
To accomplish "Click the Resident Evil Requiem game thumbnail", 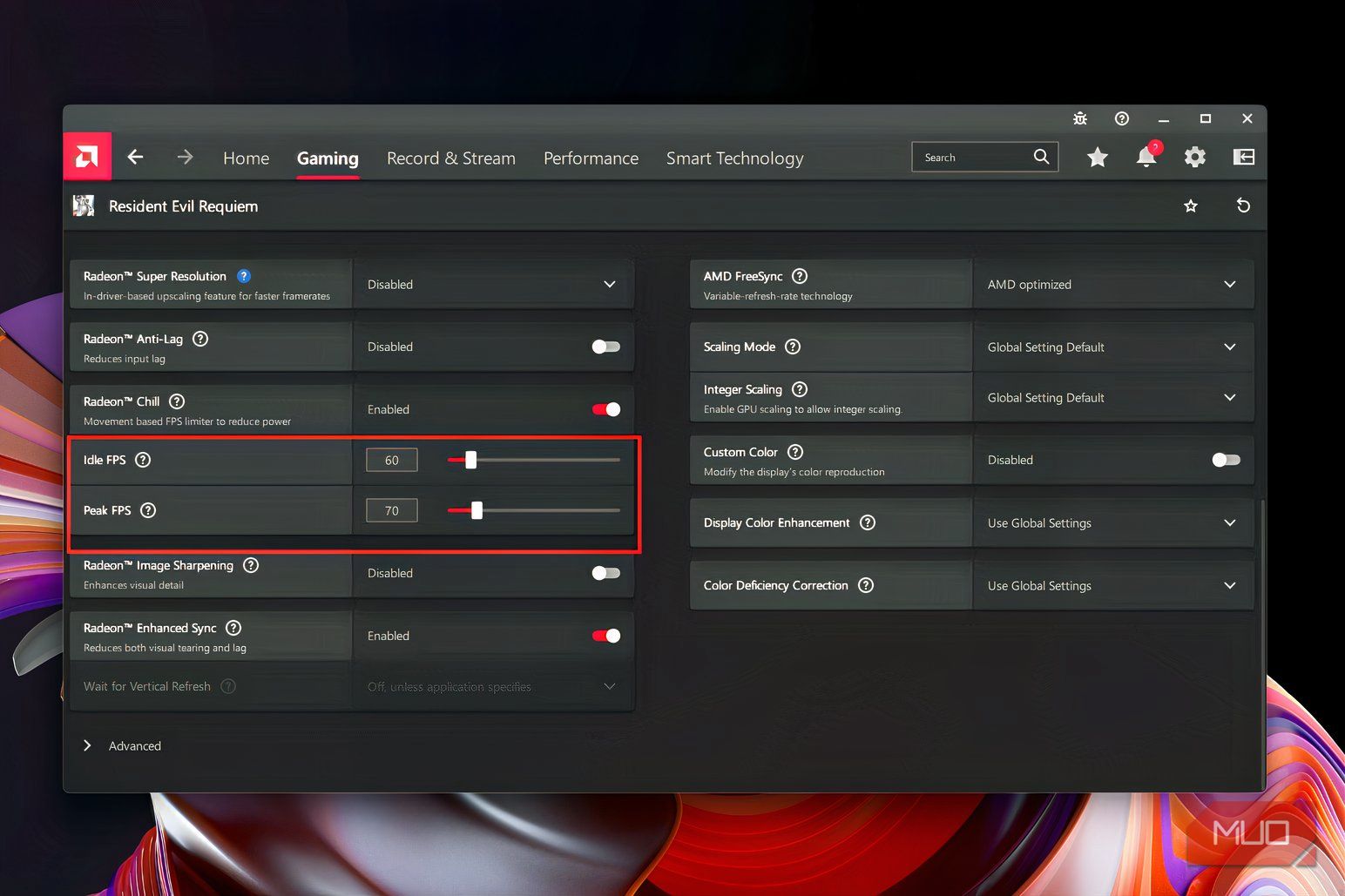I will pyautogui.click(x=84, y=206).
